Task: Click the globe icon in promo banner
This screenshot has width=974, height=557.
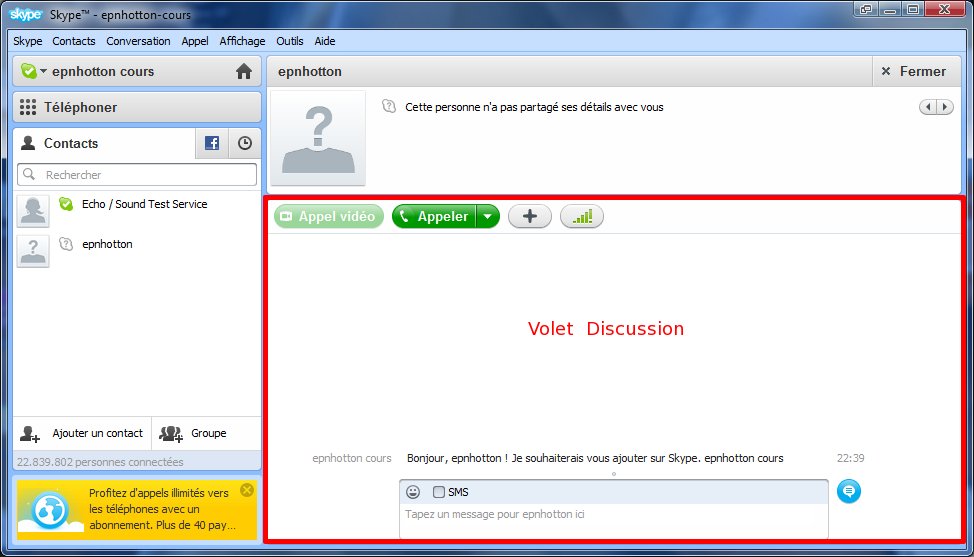Action: click(50, 511)
